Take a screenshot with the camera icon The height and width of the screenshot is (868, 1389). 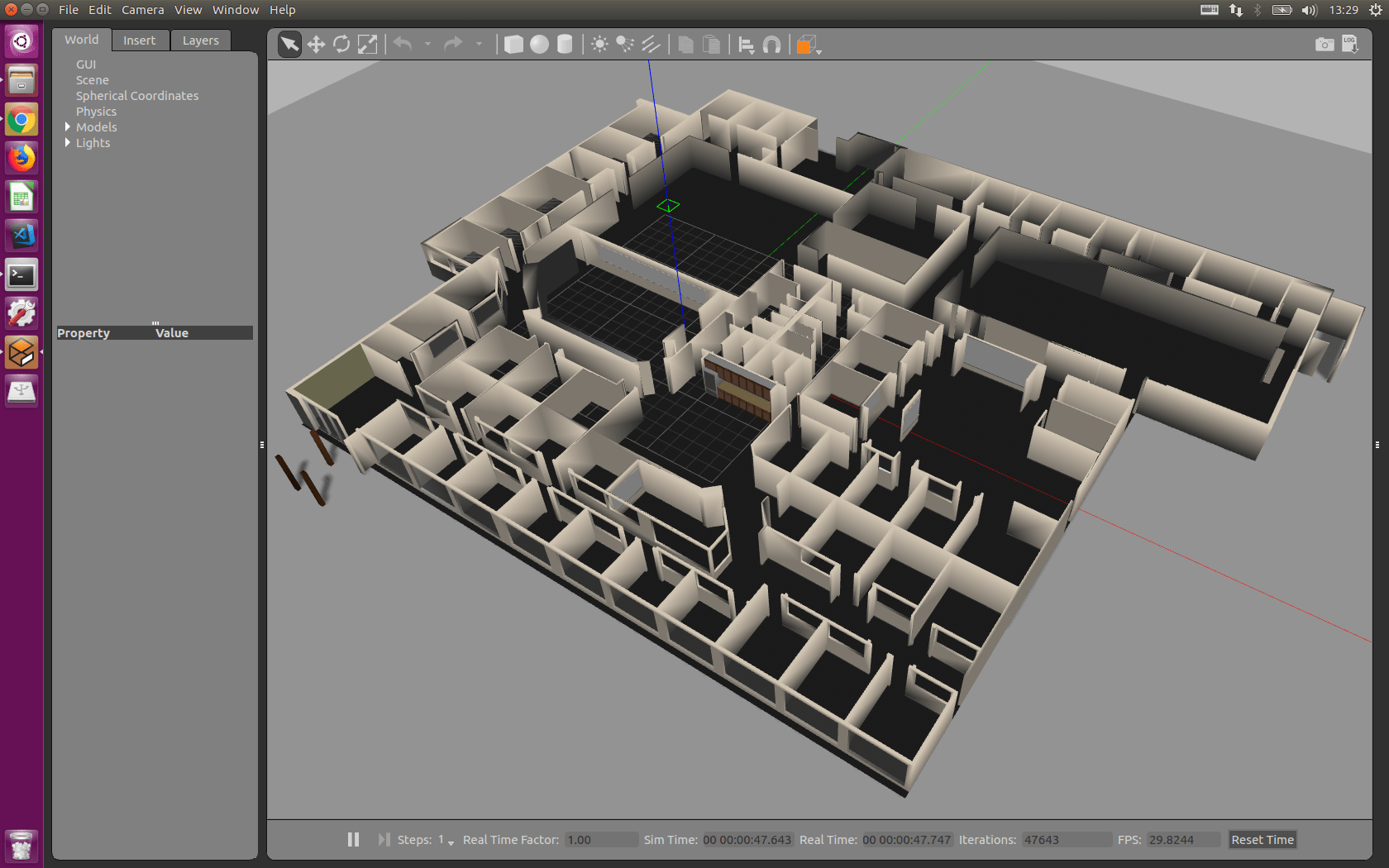pos(1325,44)
